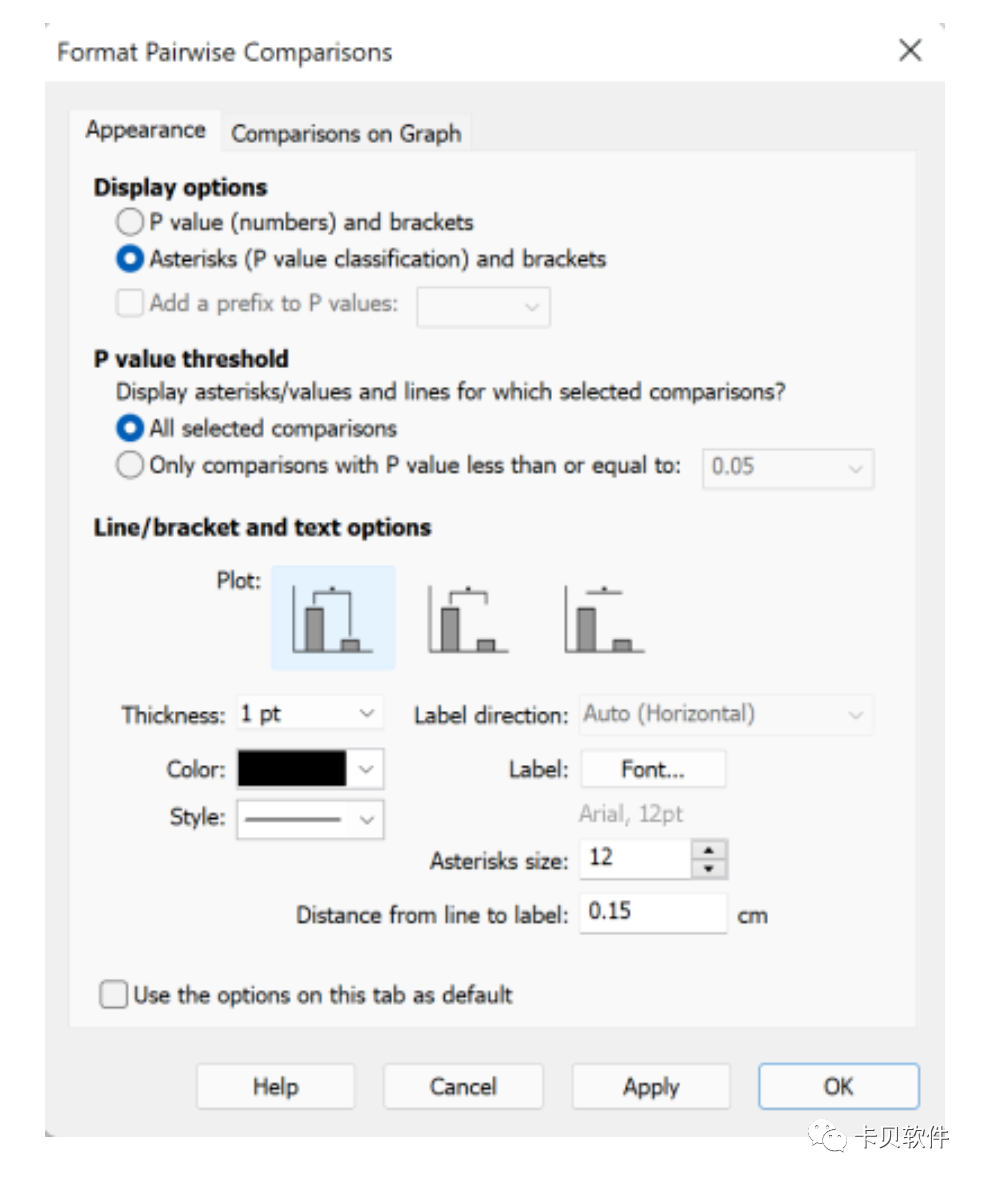
Task: Open the Thickness dropdown
Action: (310, 713)
